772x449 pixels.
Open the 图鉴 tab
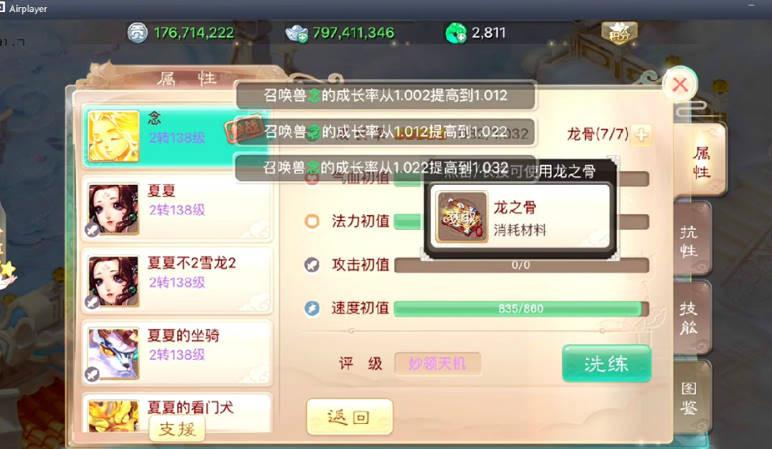click(x=691, y=397)
